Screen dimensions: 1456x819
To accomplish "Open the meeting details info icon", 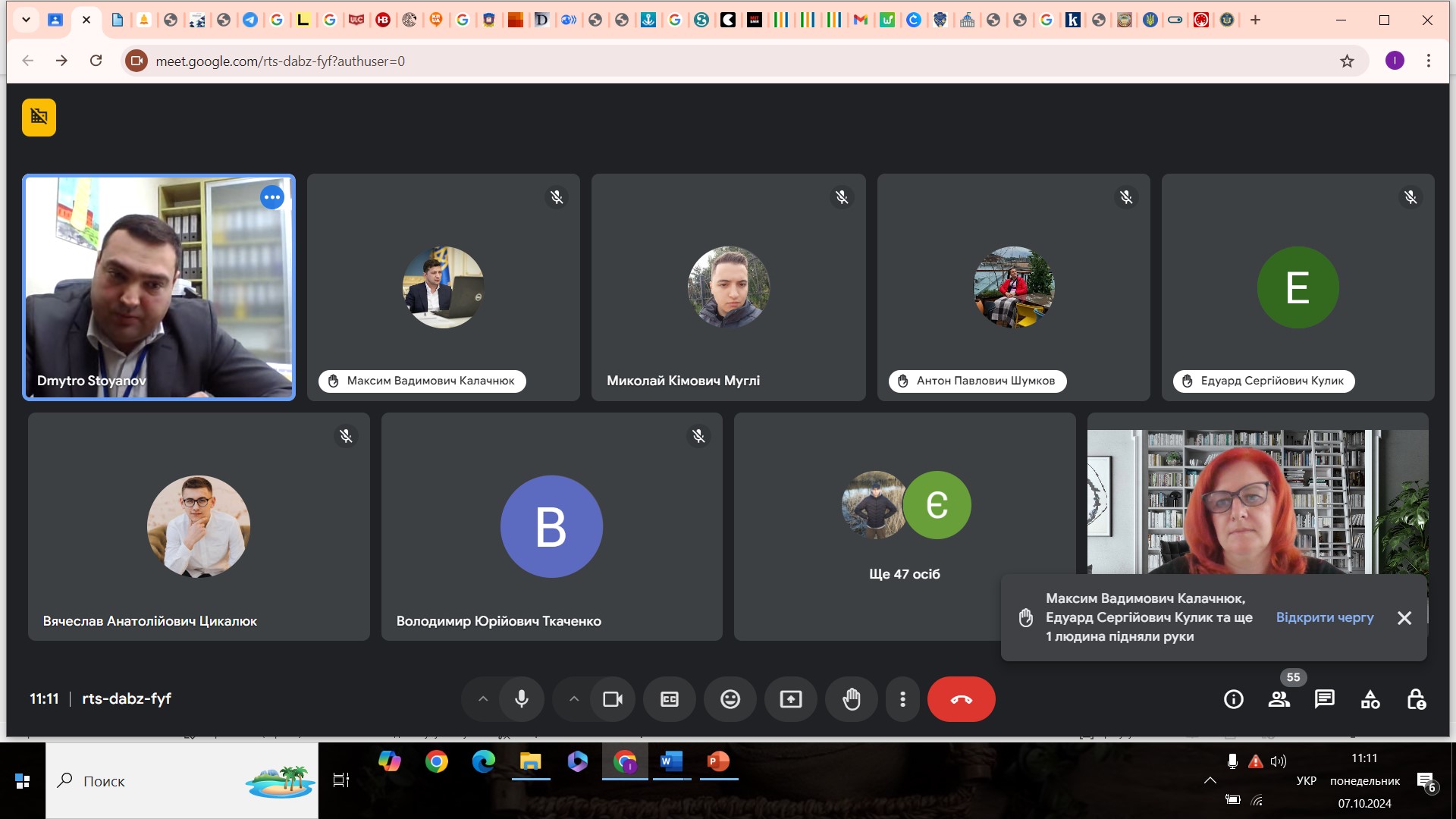I will [1234, 699].
